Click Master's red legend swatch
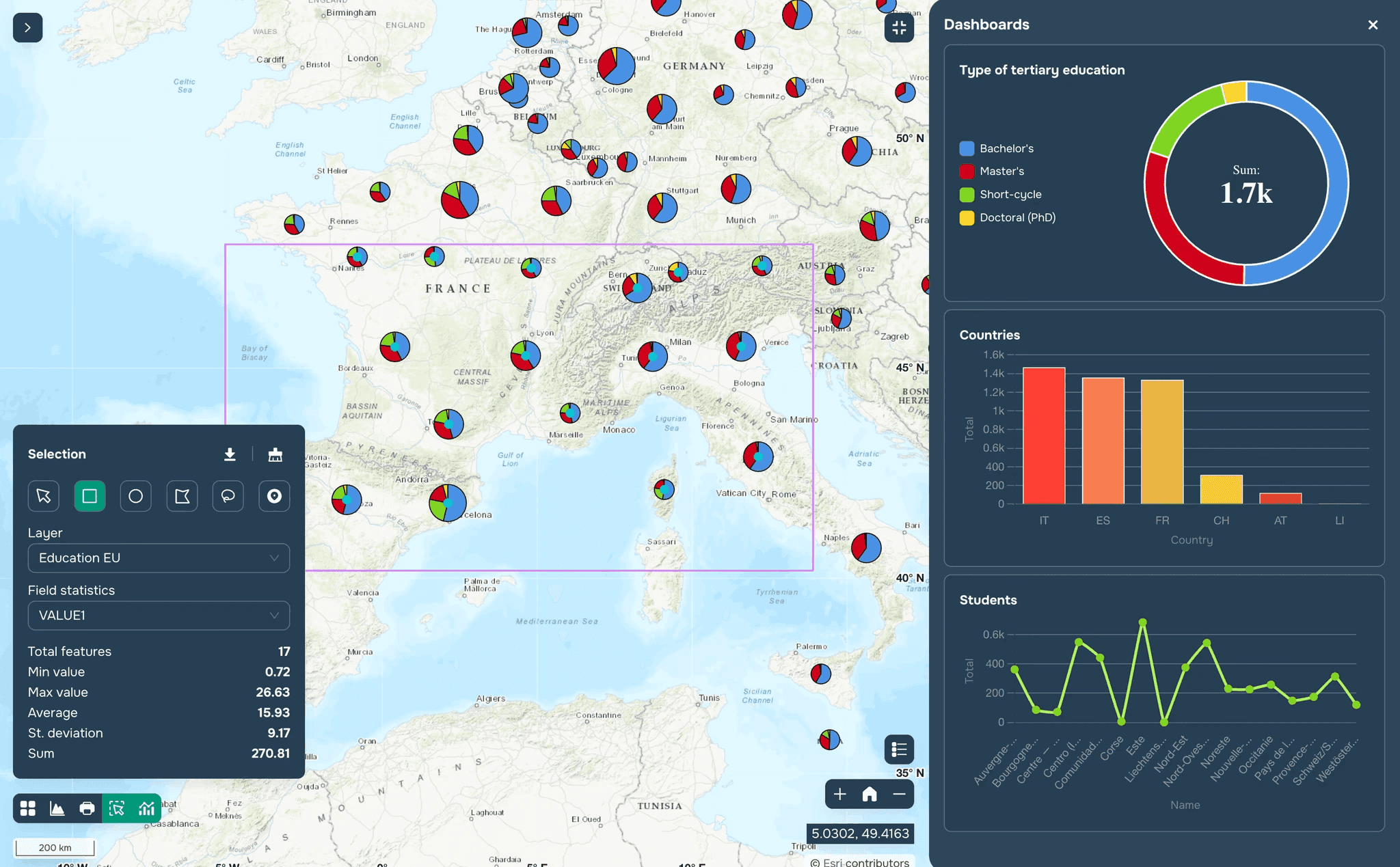The width and height of the screenshot is (1400, 867). (967, 171)
